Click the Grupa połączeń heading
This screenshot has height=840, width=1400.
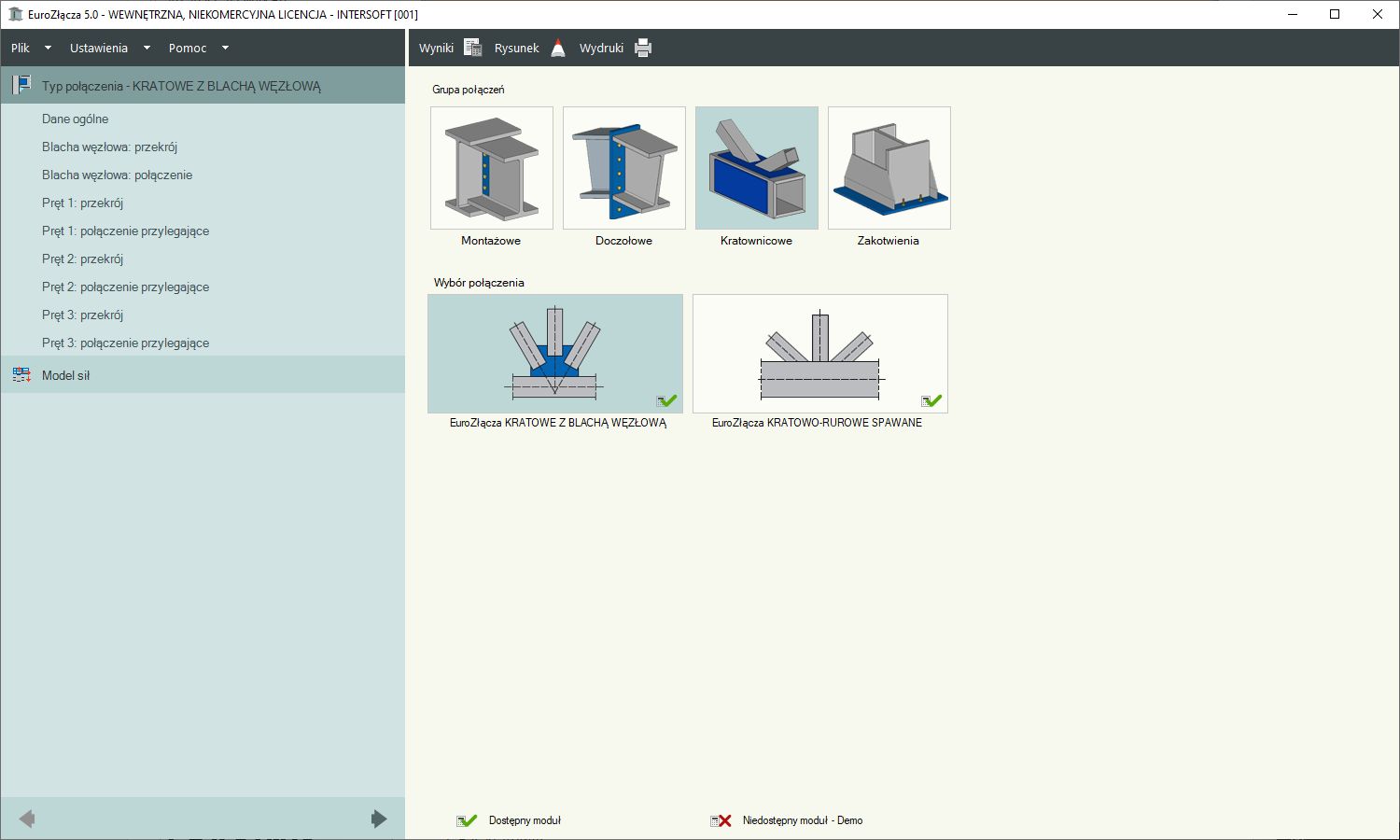(x=469, y=90)
